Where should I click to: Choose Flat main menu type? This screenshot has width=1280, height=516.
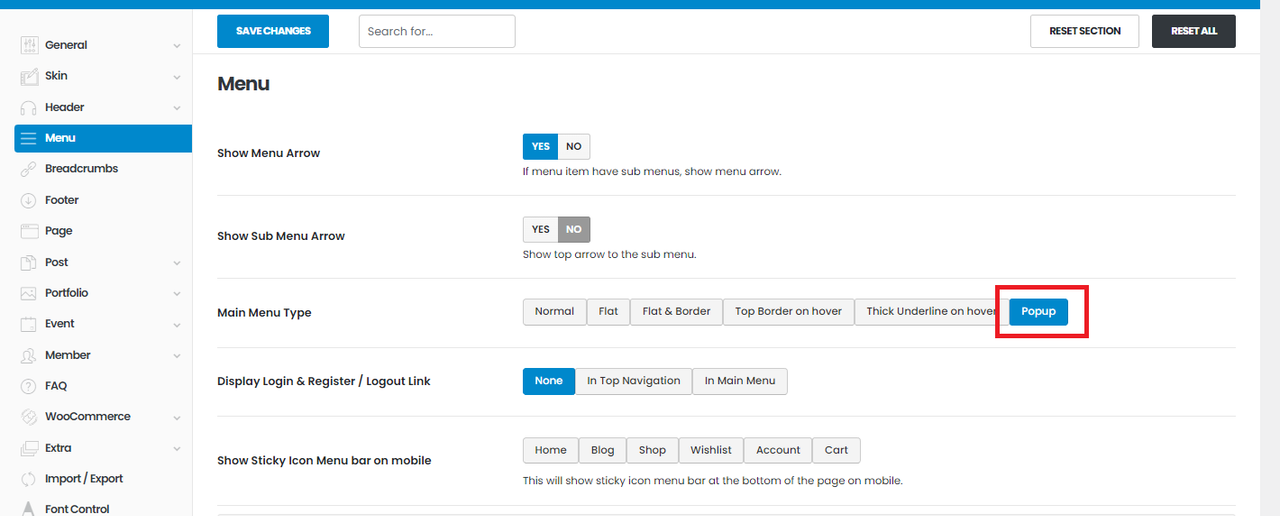[608, 312]
